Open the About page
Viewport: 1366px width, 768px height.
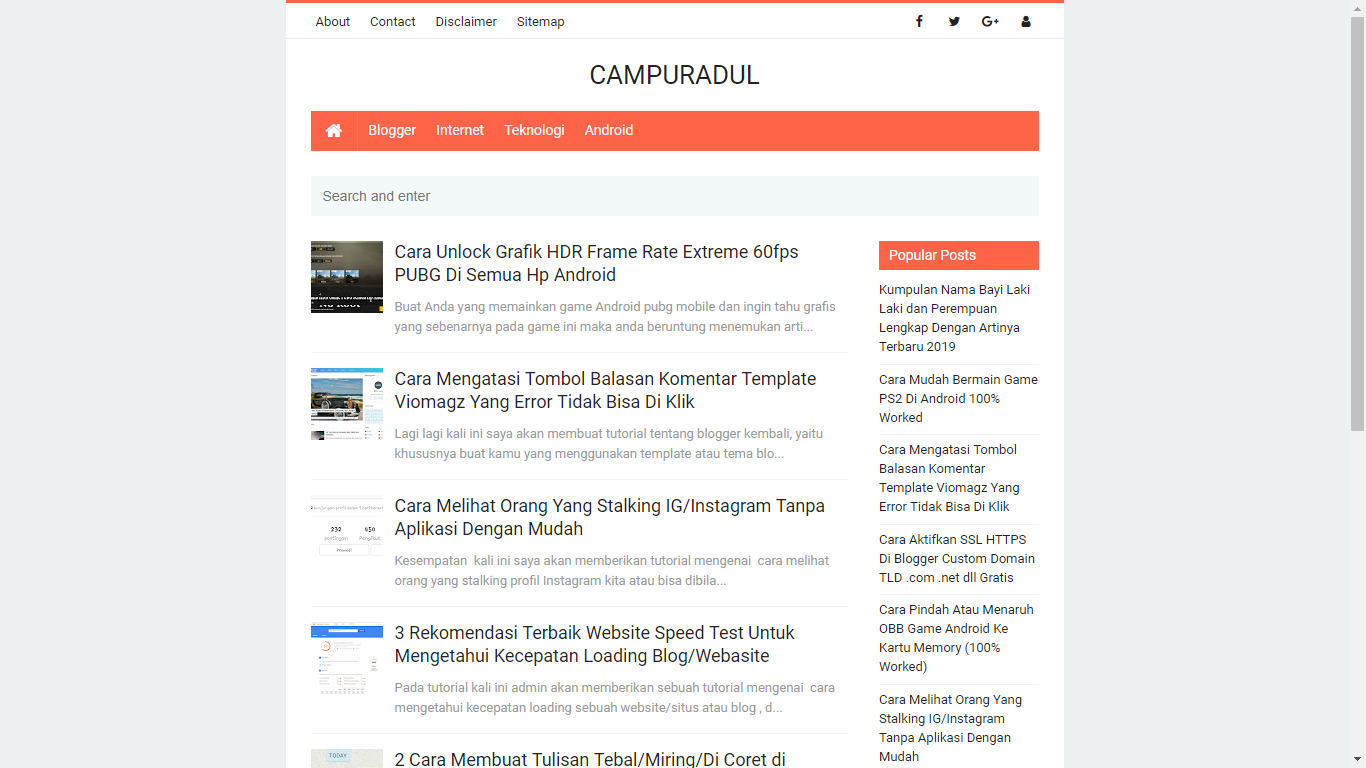pyautogui.click(x=333, y=21)
